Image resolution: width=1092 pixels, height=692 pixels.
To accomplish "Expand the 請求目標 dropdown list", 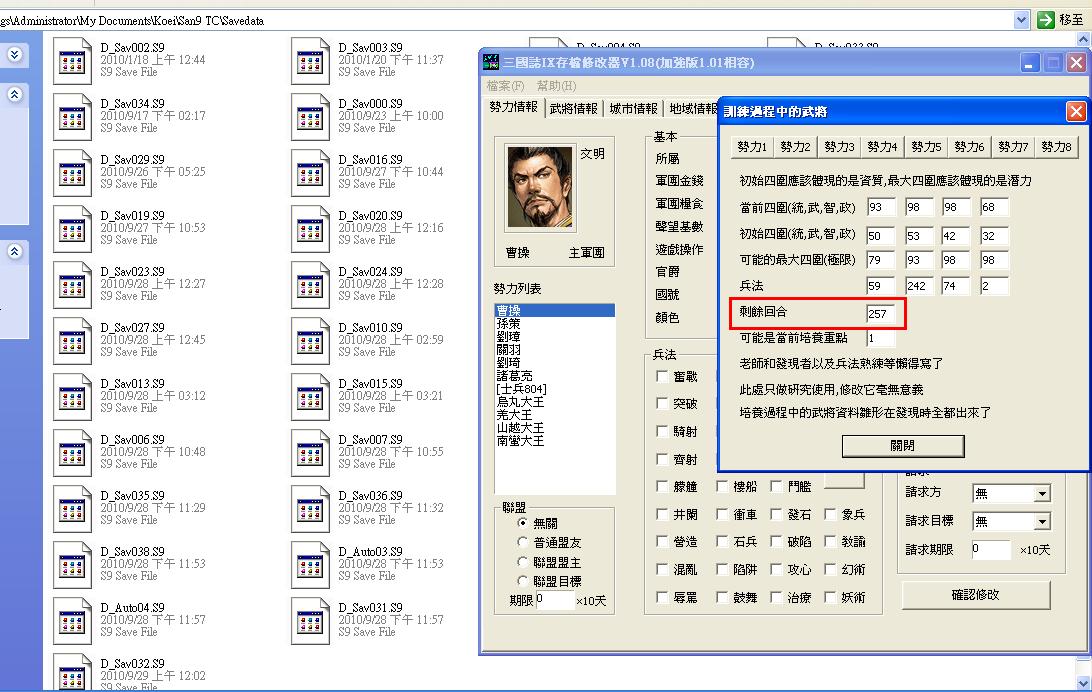I will click(x=1042, y=521).
